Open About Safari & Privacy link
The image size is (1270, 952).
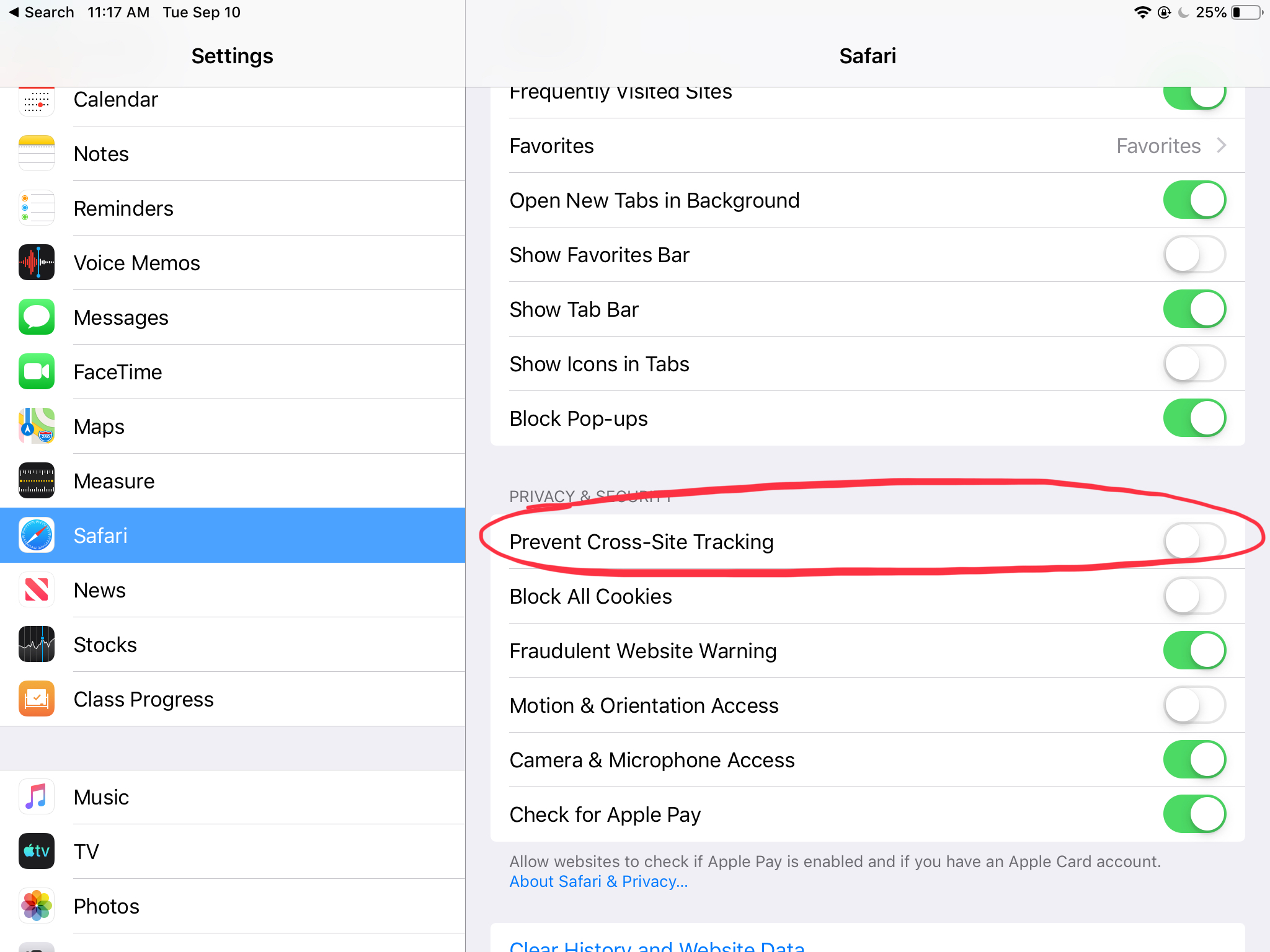(598, 881)
